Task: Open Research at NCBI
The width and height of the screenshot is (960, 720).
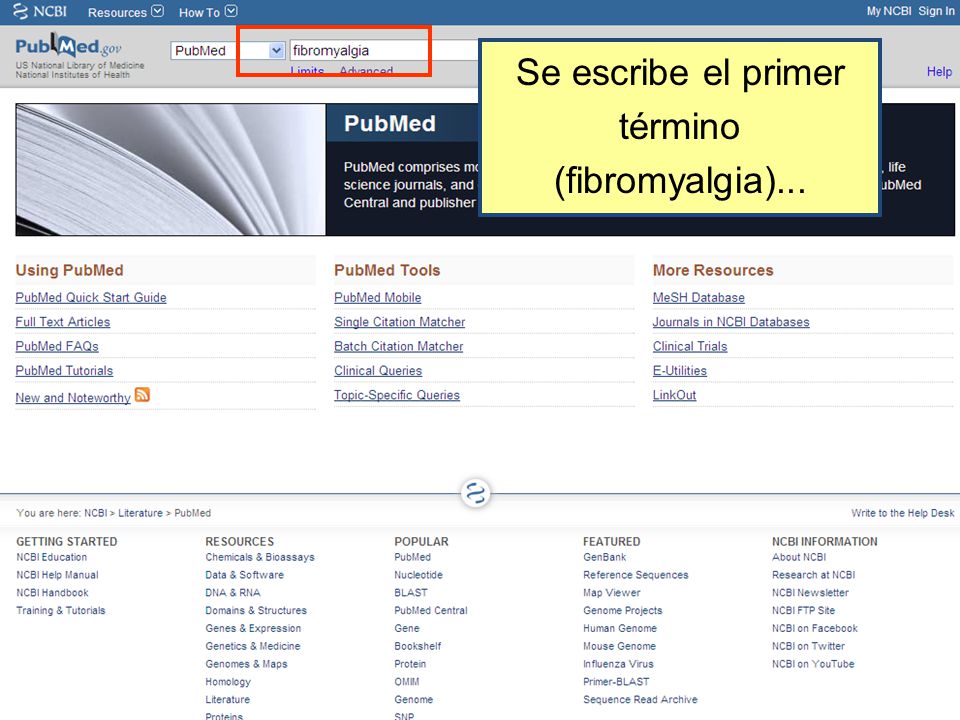Action: point(813,575)
